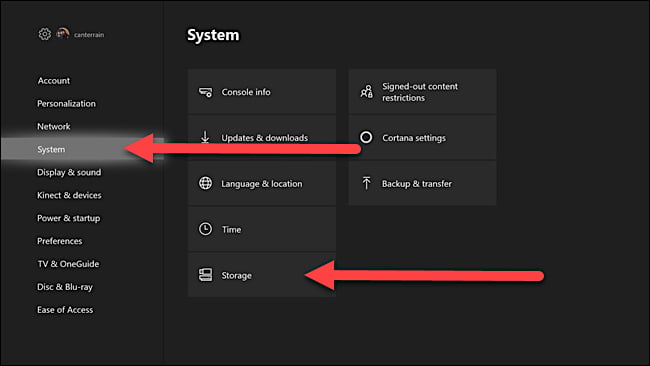Open the canterrain profile avatar
The height and width of the screenshot is (366, 650).
[x=63, y=34]
